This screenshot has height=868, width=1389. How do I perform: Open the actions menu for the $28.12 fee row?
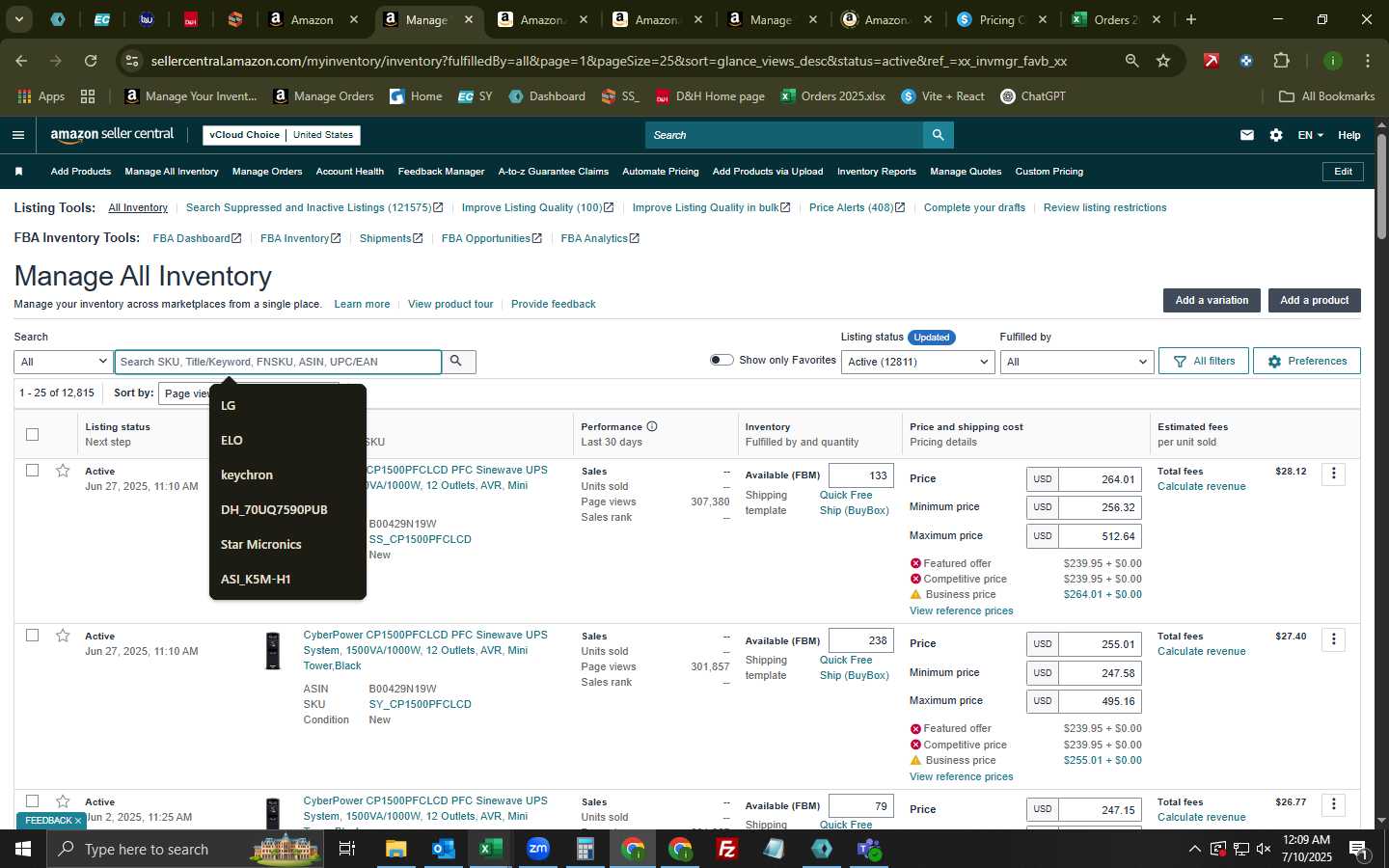1334,474
